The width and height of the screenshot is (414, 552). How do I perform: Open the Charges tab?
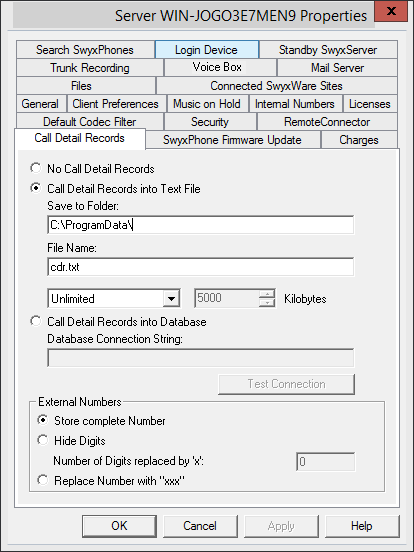[359, 140]
